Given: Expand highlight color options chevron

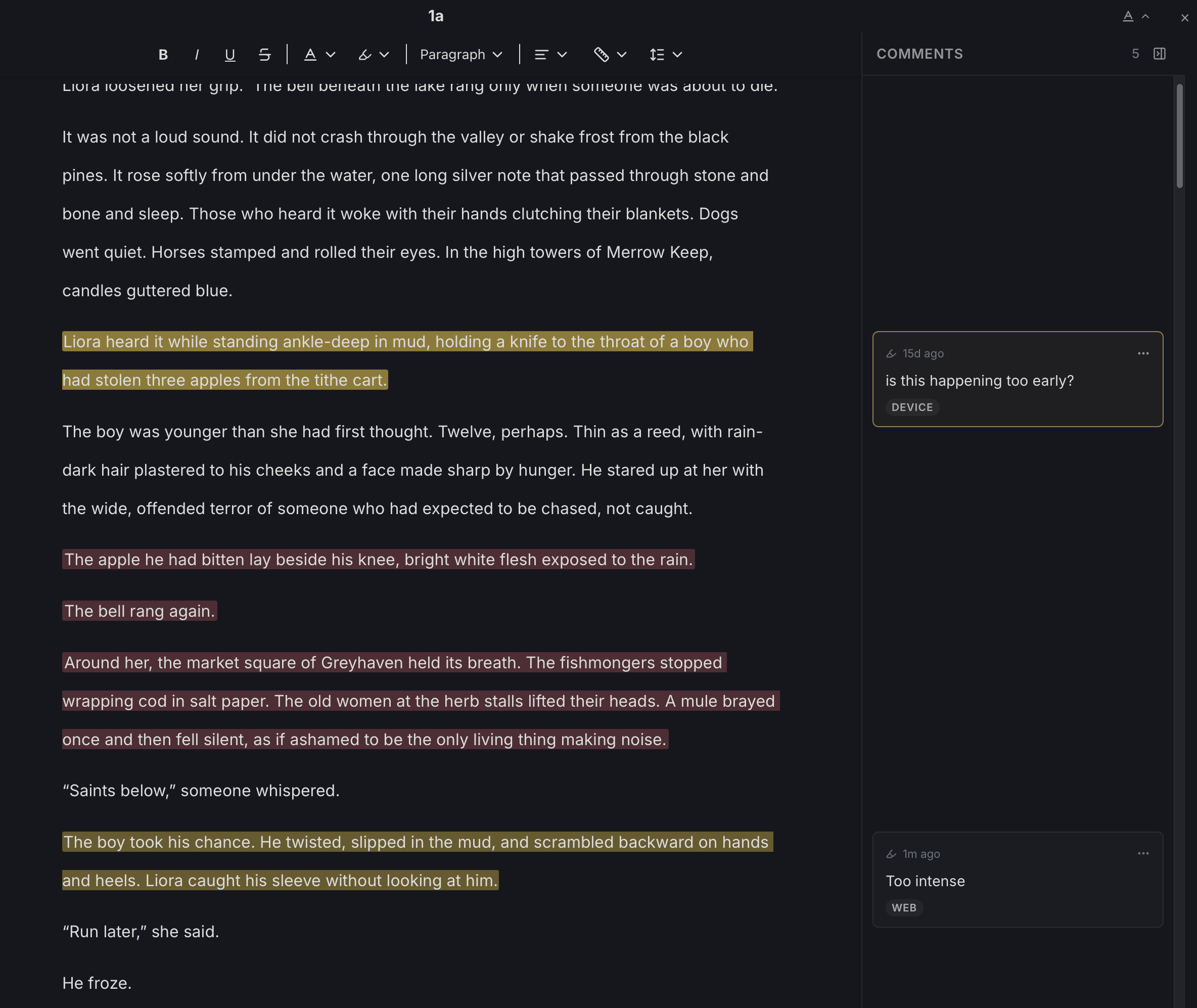Looking at the screenshot, I should click(x=384, y=54).
